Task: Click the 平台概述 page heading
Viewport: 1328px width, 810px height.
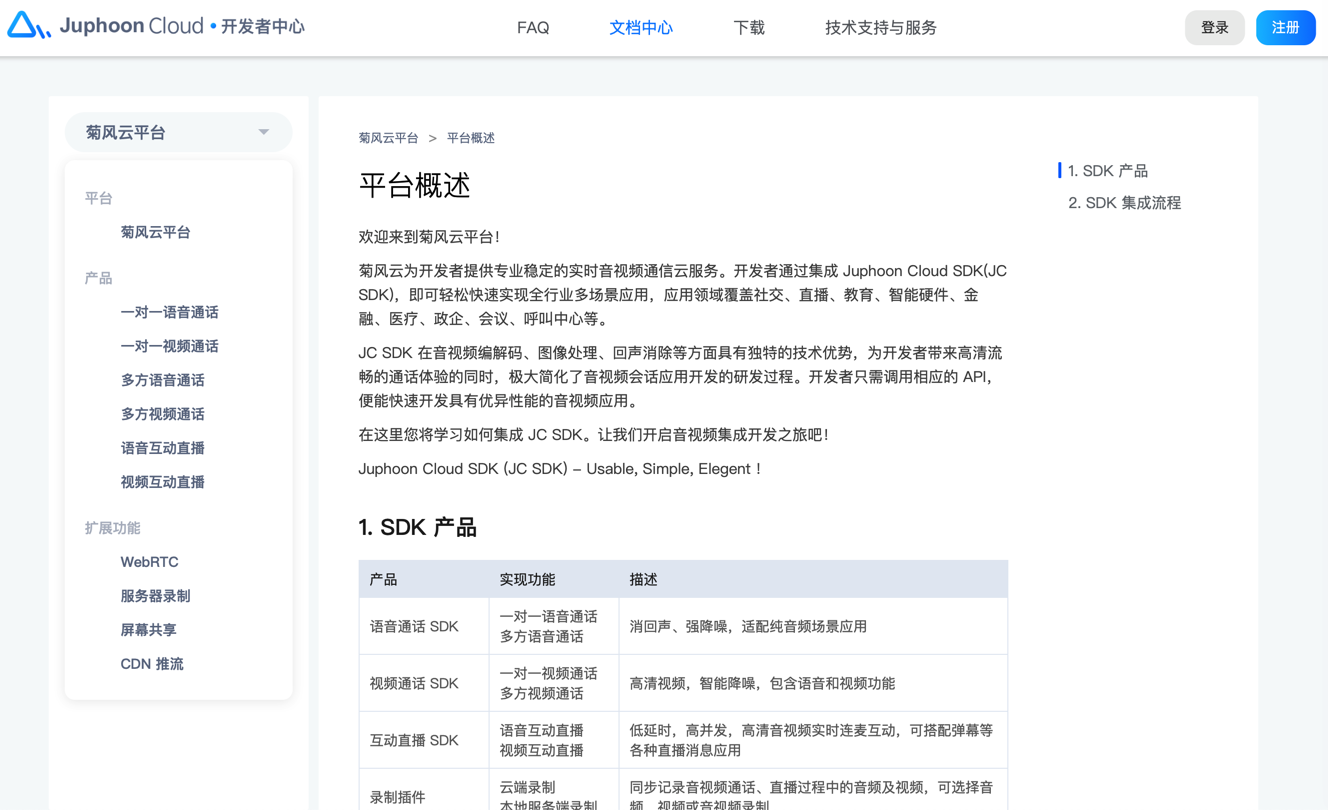Action: 415,185
